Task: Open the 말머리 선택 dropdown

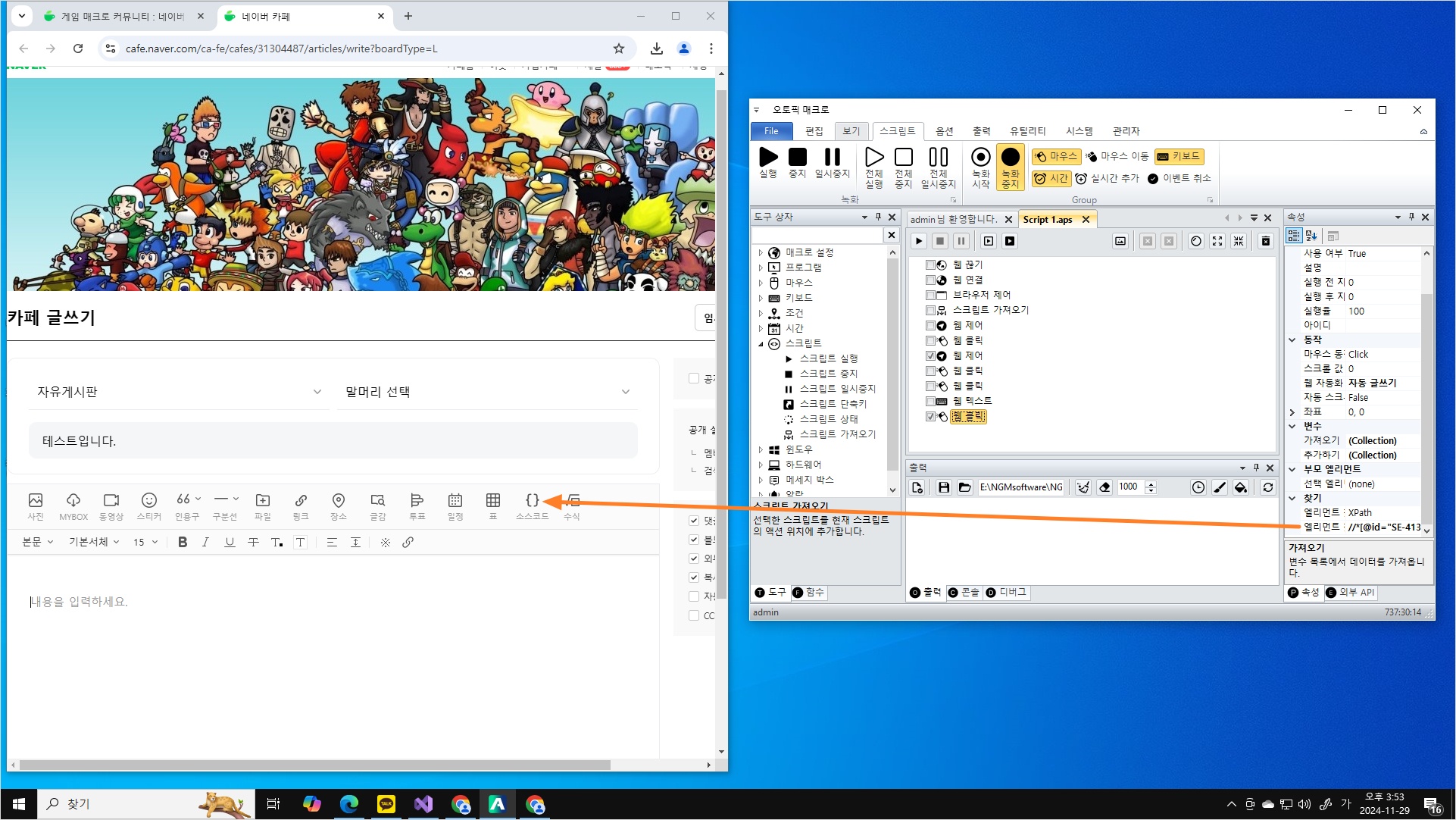Action: 487,392
